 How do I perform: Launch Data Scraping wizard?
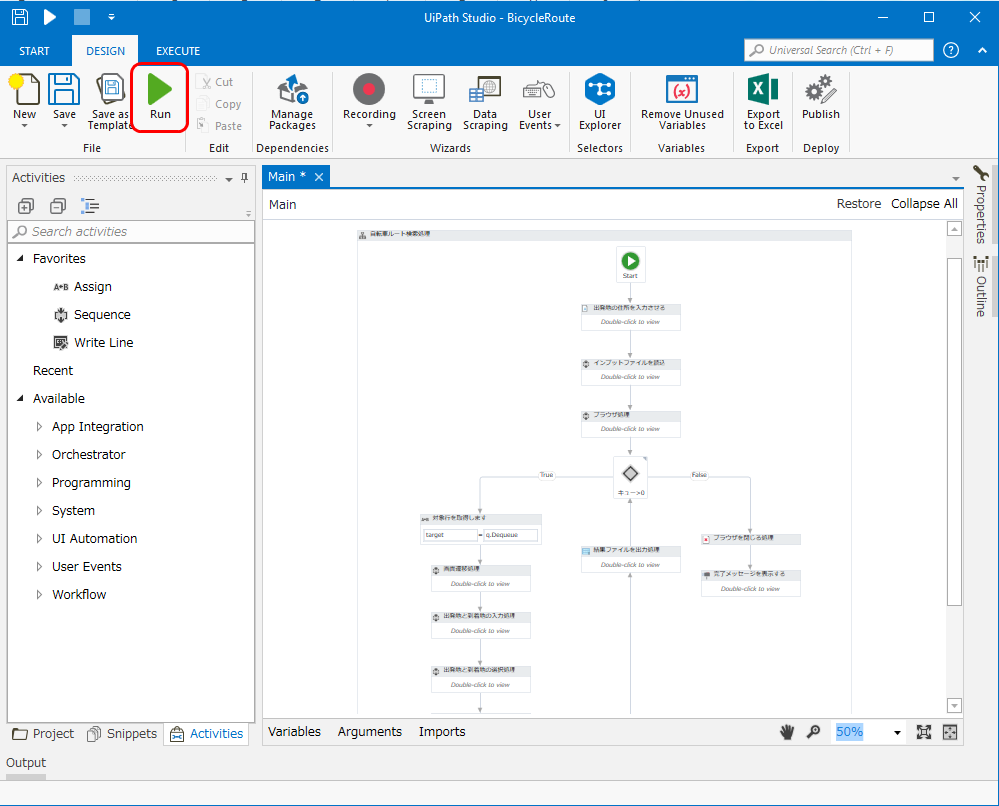click(485, 102)
